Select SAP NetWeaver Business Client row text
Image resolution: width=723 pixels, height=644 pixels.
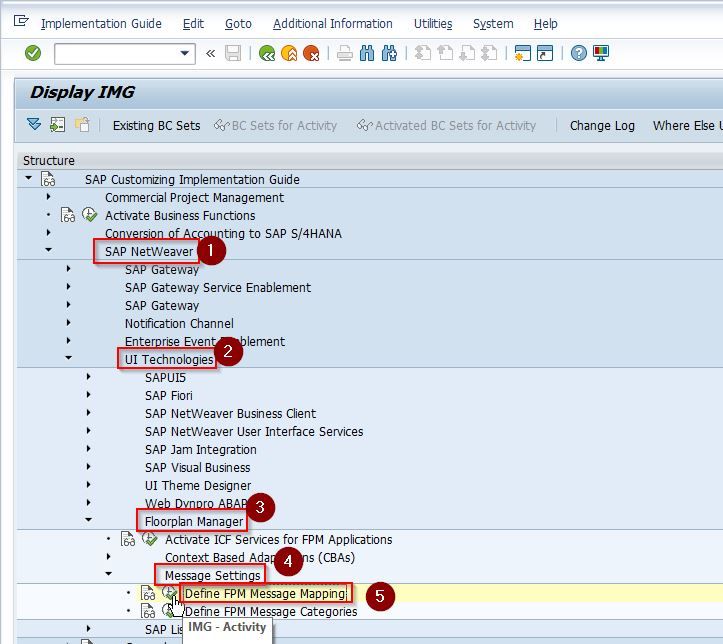coord(231,414)
